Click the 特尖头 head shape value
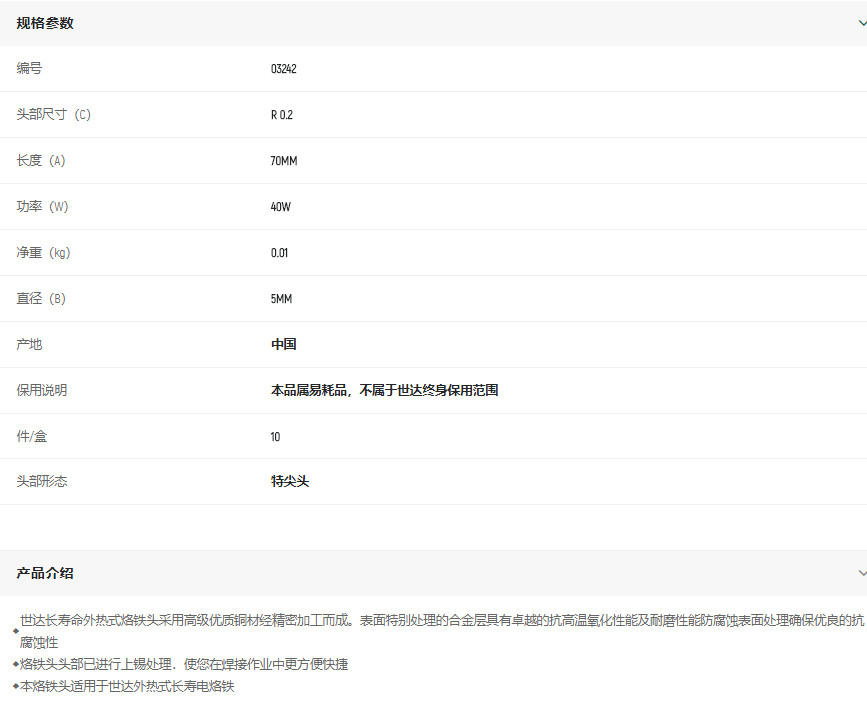Screen dimensions: 867x707 290,481
